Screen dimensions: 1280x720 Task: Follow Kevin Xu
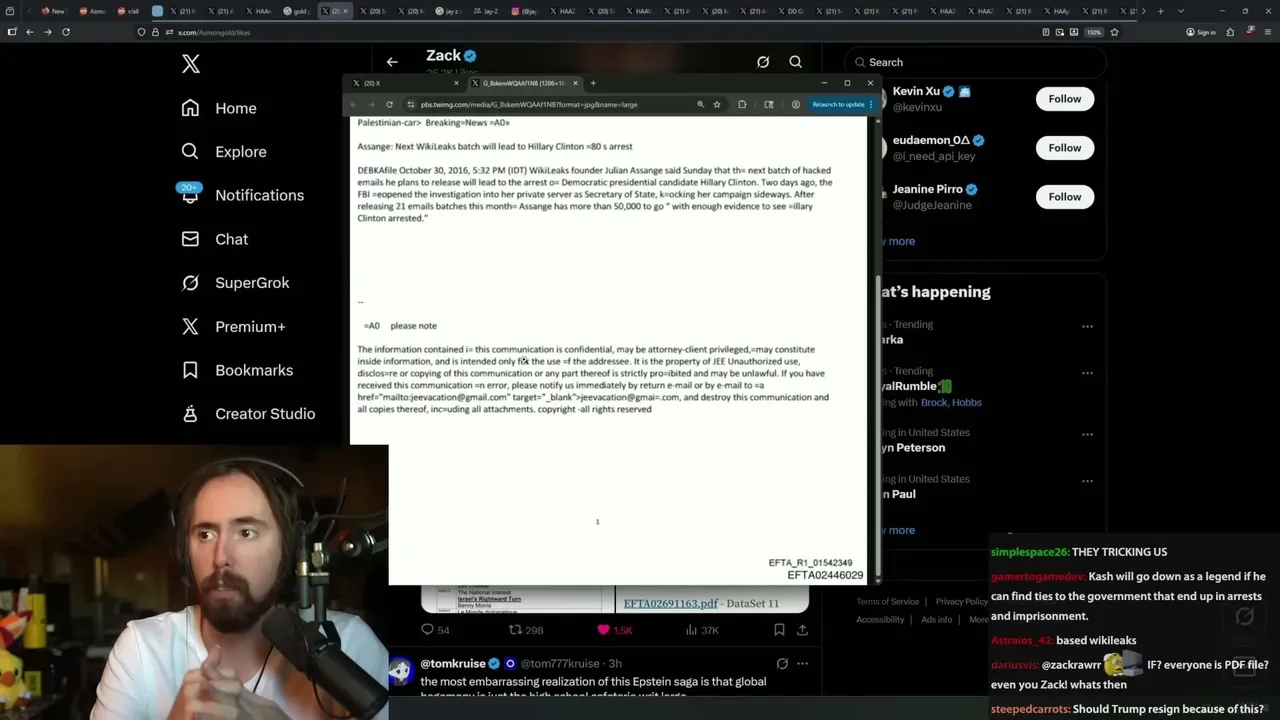[1064, 99]
